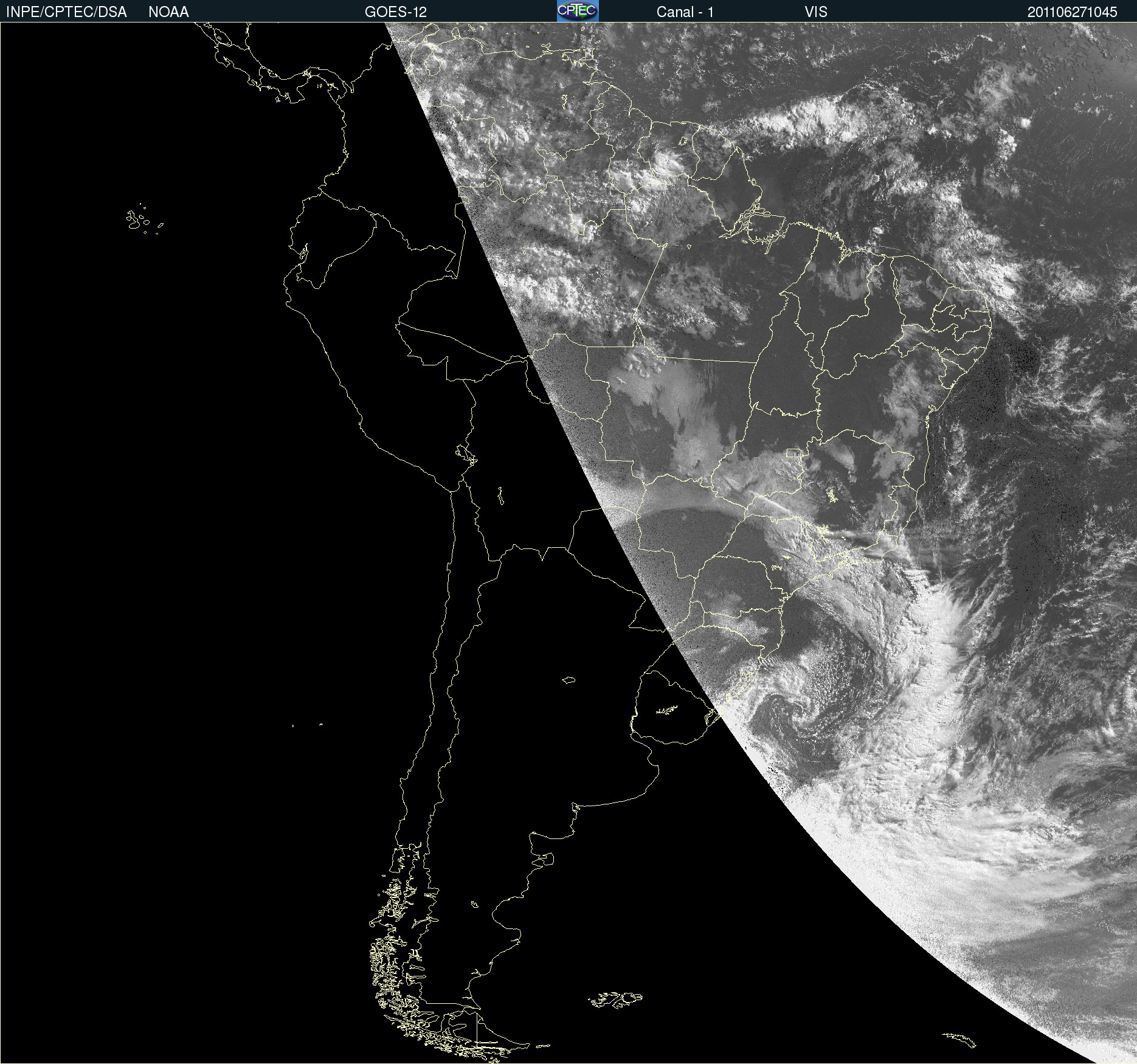Image resolution: width=1137 pixels, height=1064 pixels.
Task: Click the "GOES-12" satellite name
Action: (396, 12)
